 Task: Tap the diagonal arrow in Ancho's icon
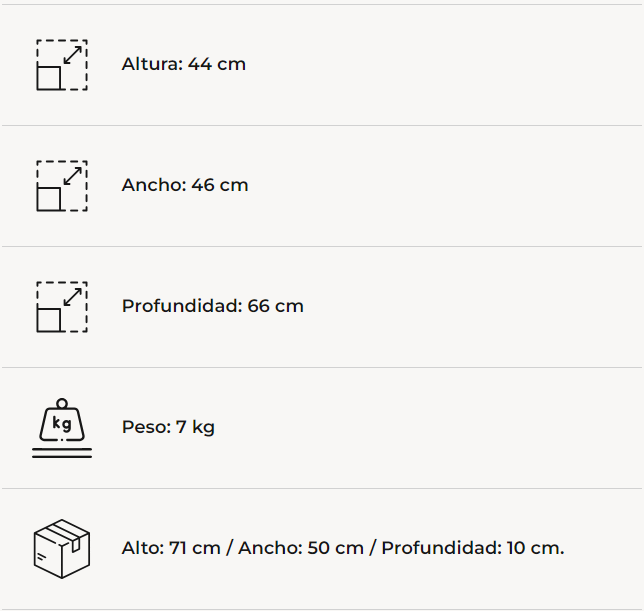point(73,177)
